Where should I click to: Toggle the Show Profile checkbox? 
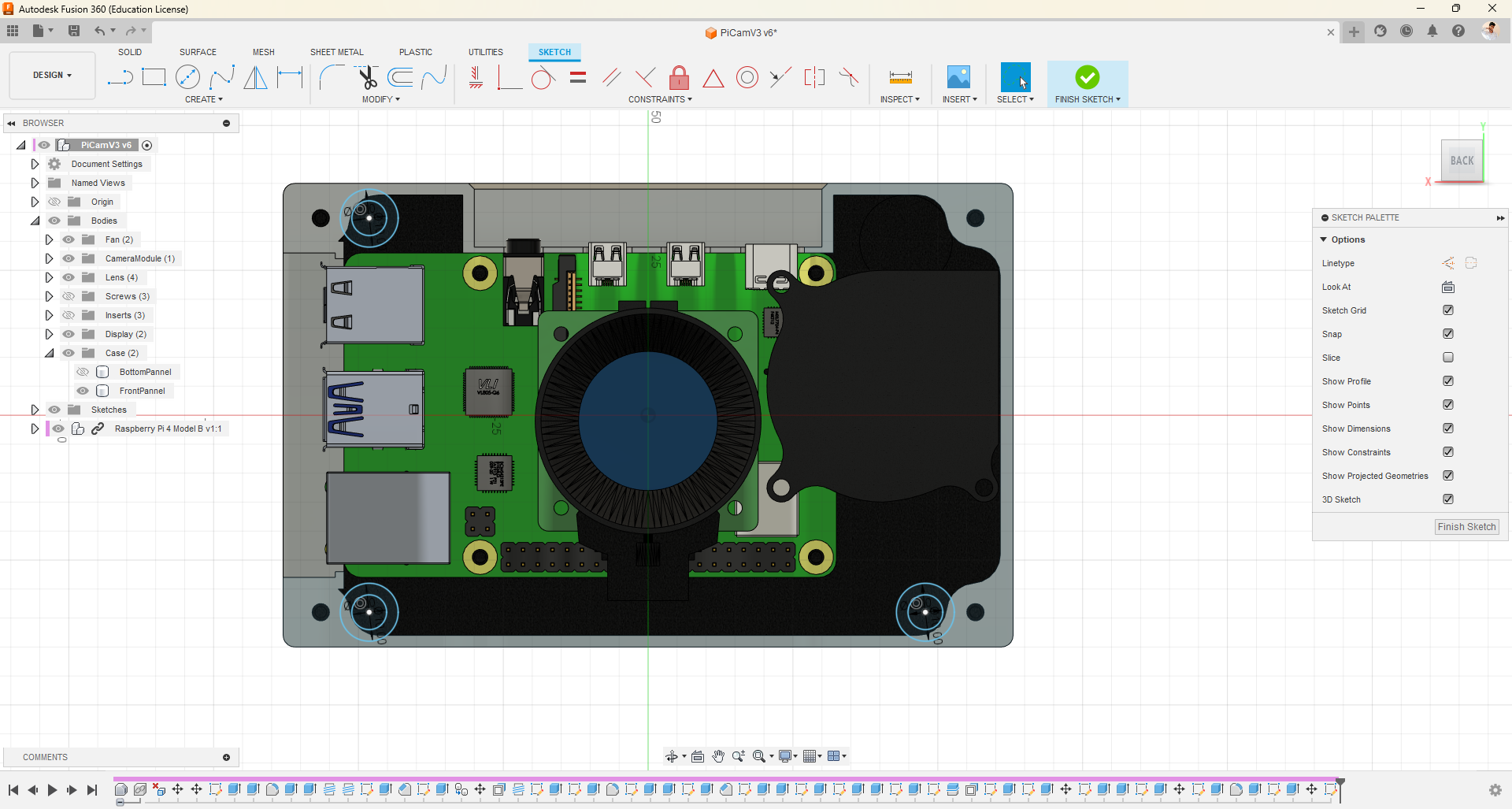click(1448, 381)
